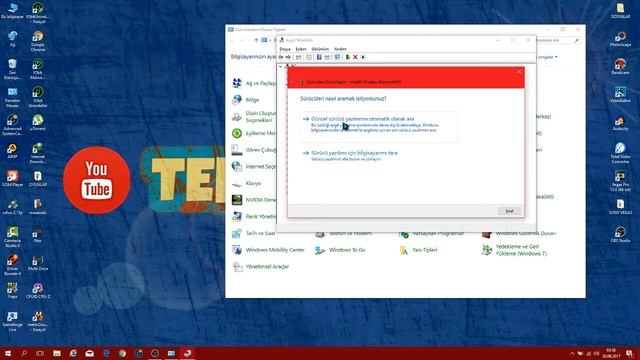Viewport: 640px width, 360px height.
Task: Open the GOM Player desktop shortcut
Action: tap(12, 178)
